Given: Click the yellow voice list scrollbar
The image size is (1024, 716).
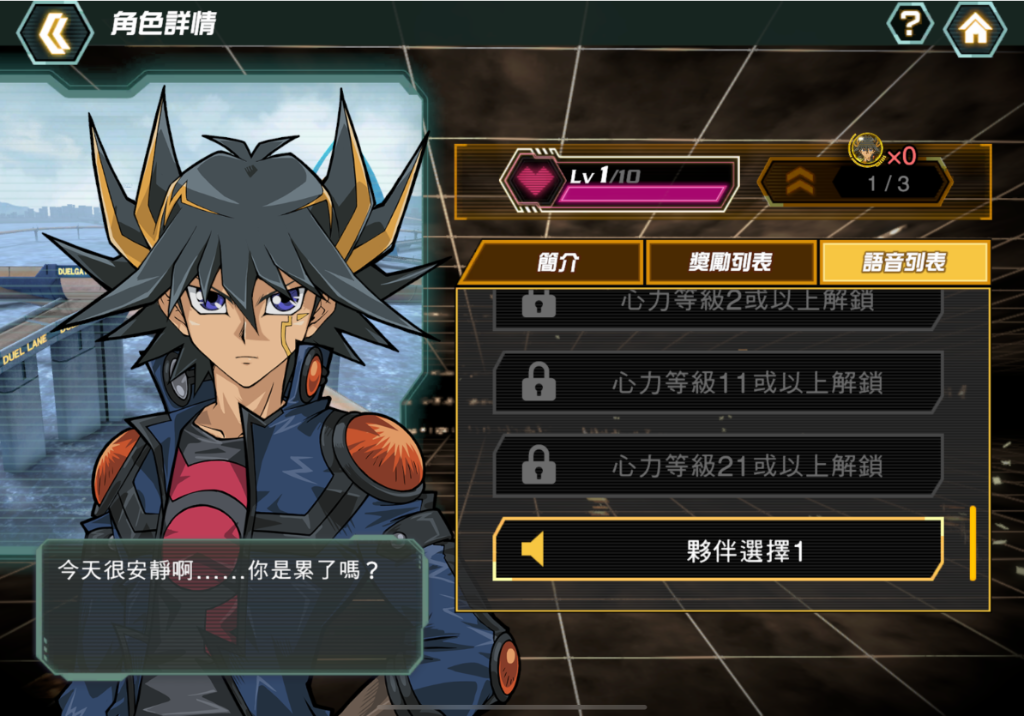Looking at the screenshot, I should pos(973,543).
